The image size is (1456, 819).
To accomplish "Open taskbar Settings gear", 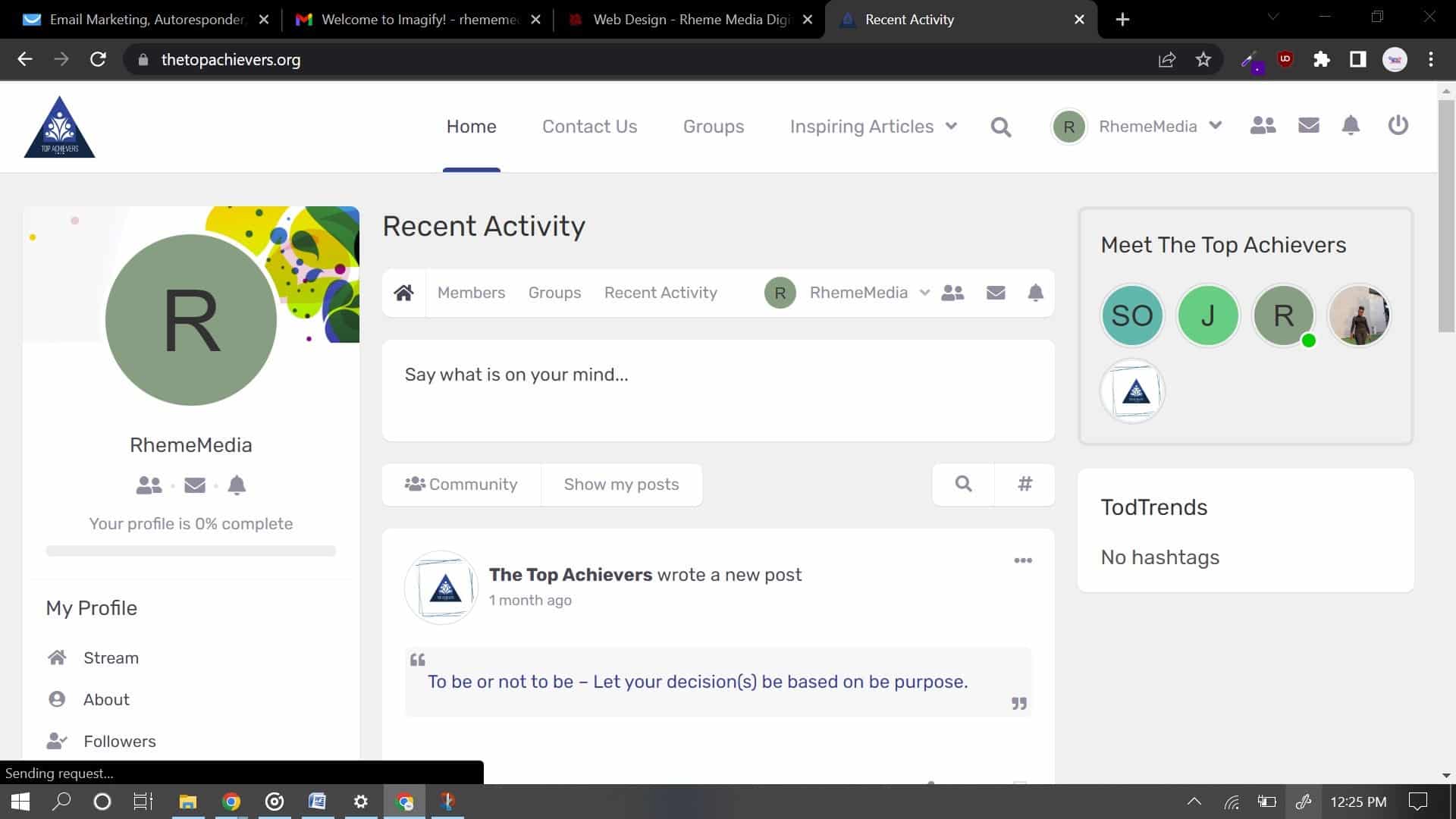I will pos(361,802).
